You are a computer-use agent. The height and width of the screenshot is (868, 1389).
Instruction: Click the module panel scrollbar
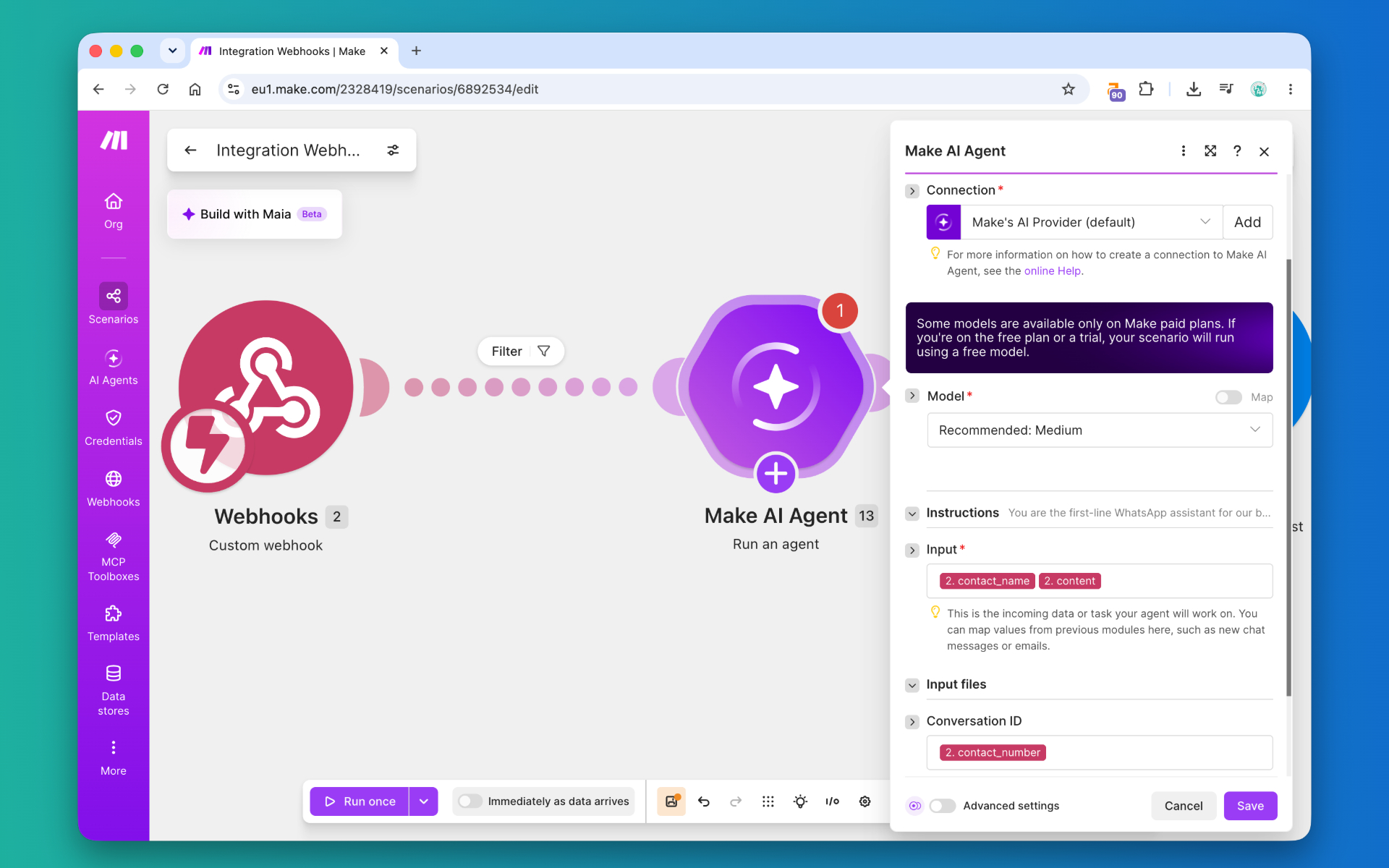tap(1288, 477)
